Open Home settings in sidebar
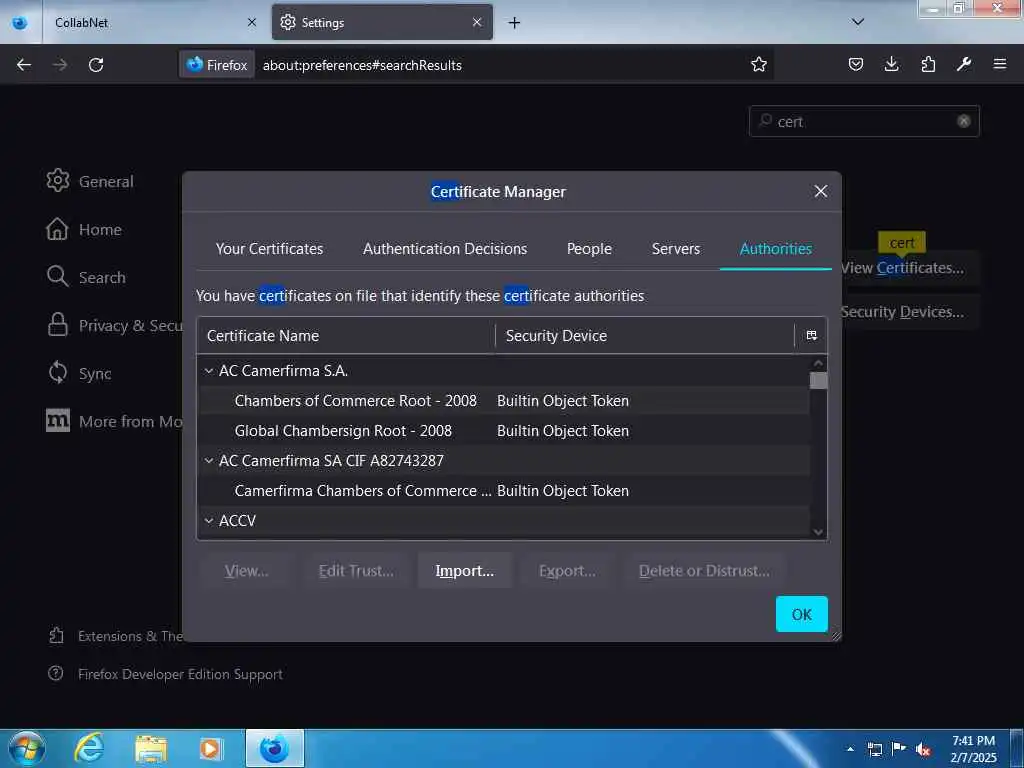The image size is (1024, 768). click(84, 229)
